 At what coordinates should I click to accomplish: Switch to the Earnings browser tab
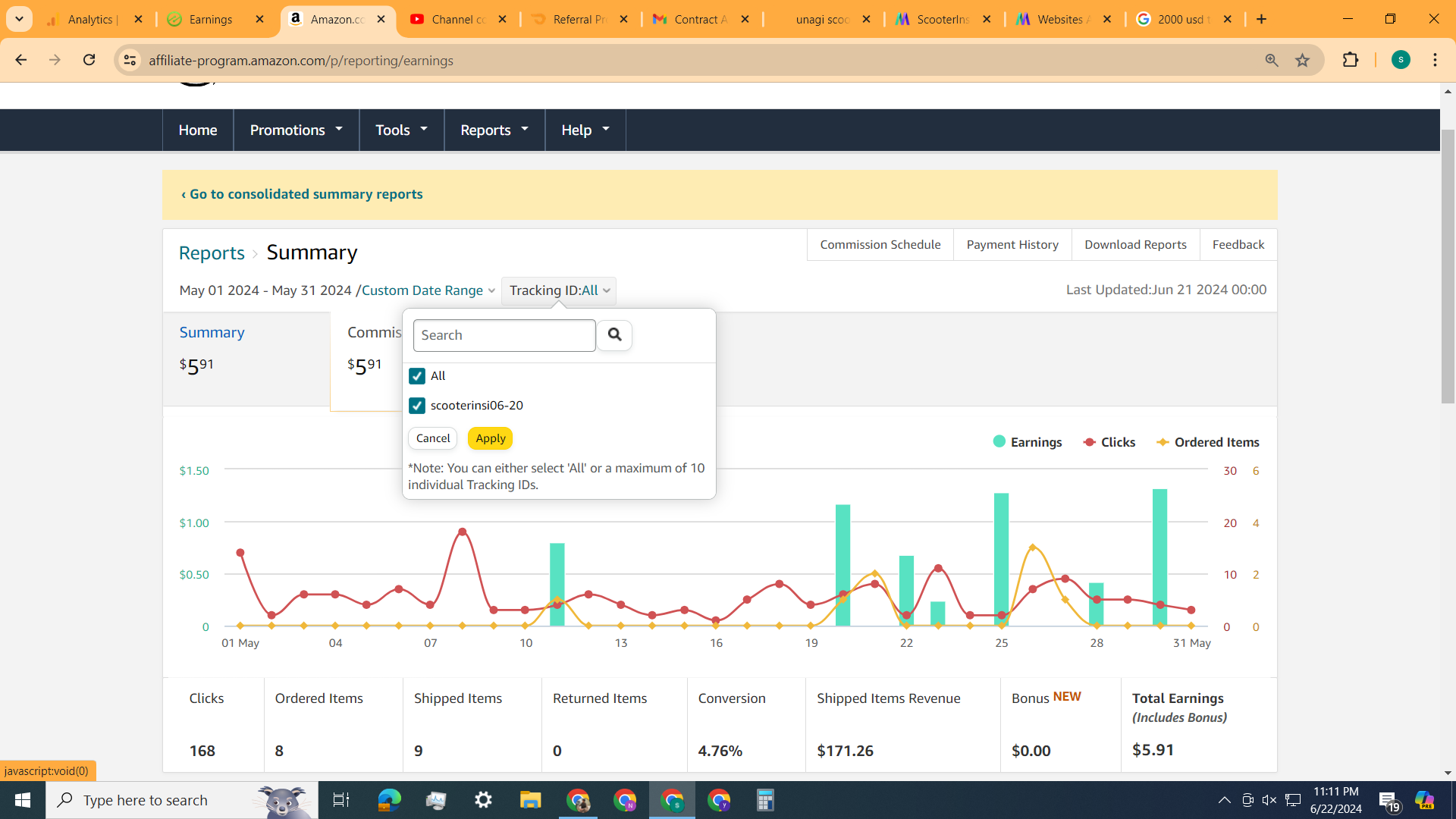click(x=211, y=19)
